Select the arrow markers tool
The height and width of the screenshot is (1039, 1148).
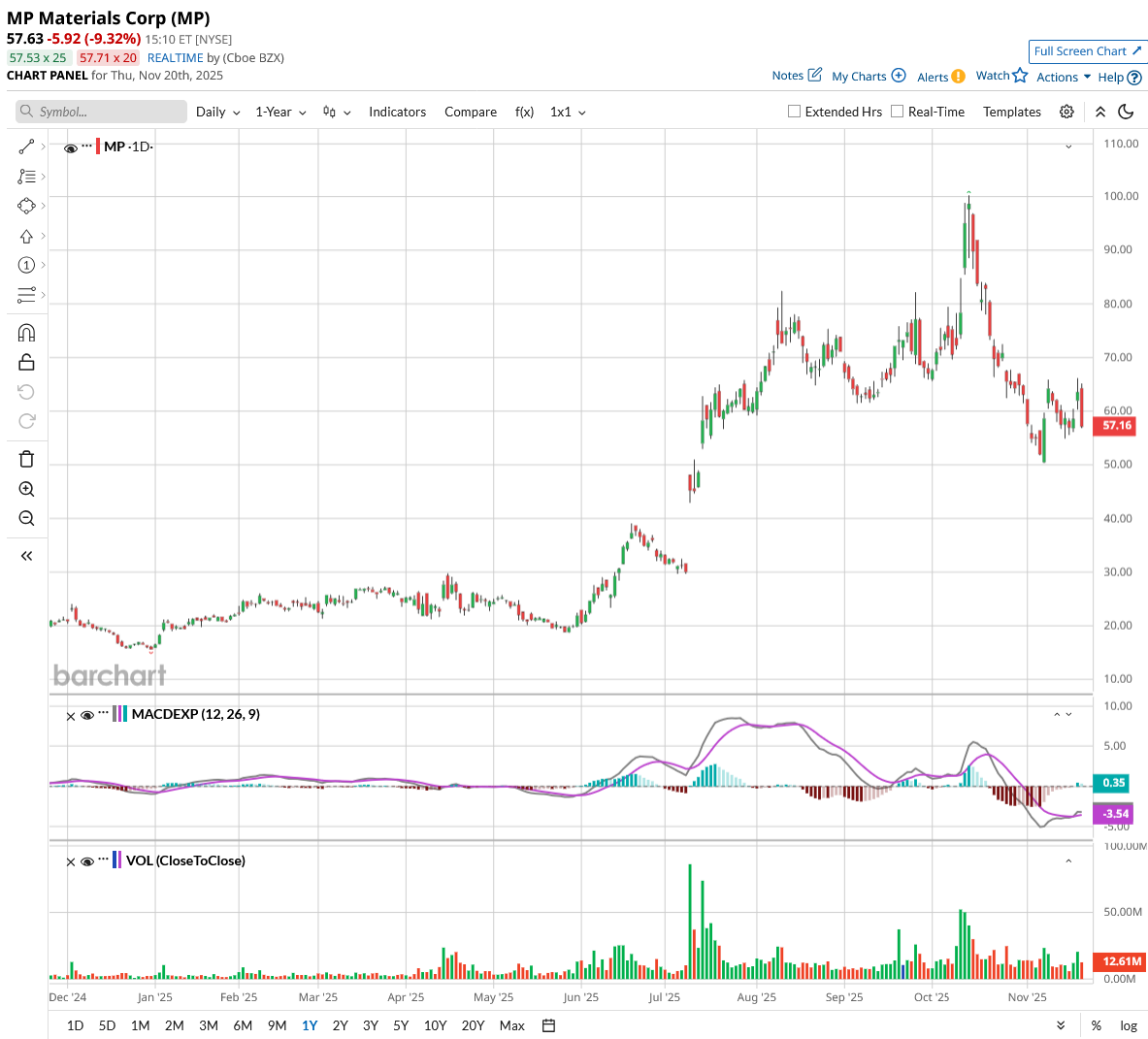click(26, 237)
